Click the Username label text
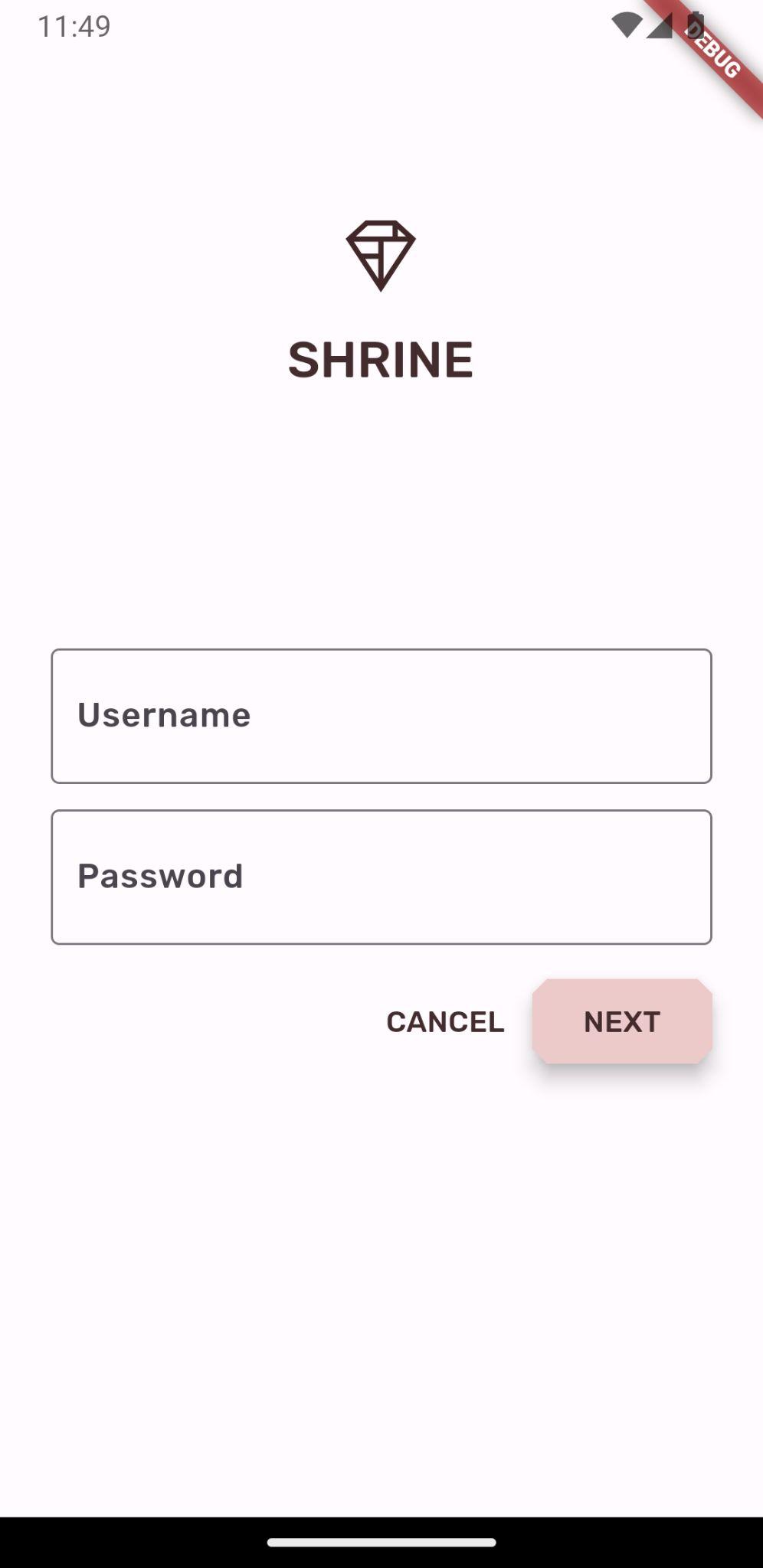Viewport: 763px width, 1568px height. tap(164, 715)
